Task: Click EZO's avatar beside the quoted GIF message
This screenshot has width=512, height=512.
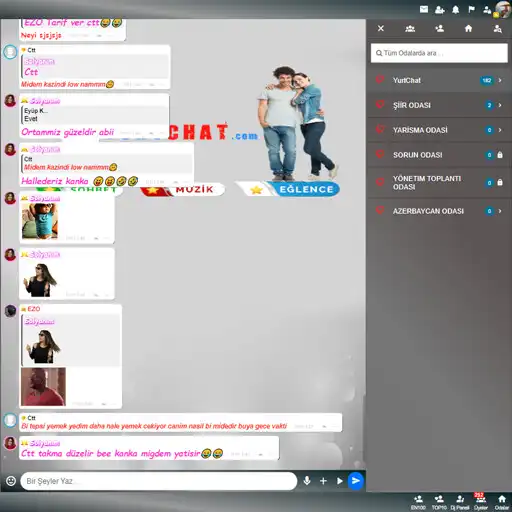Action: tap(10, 311)
